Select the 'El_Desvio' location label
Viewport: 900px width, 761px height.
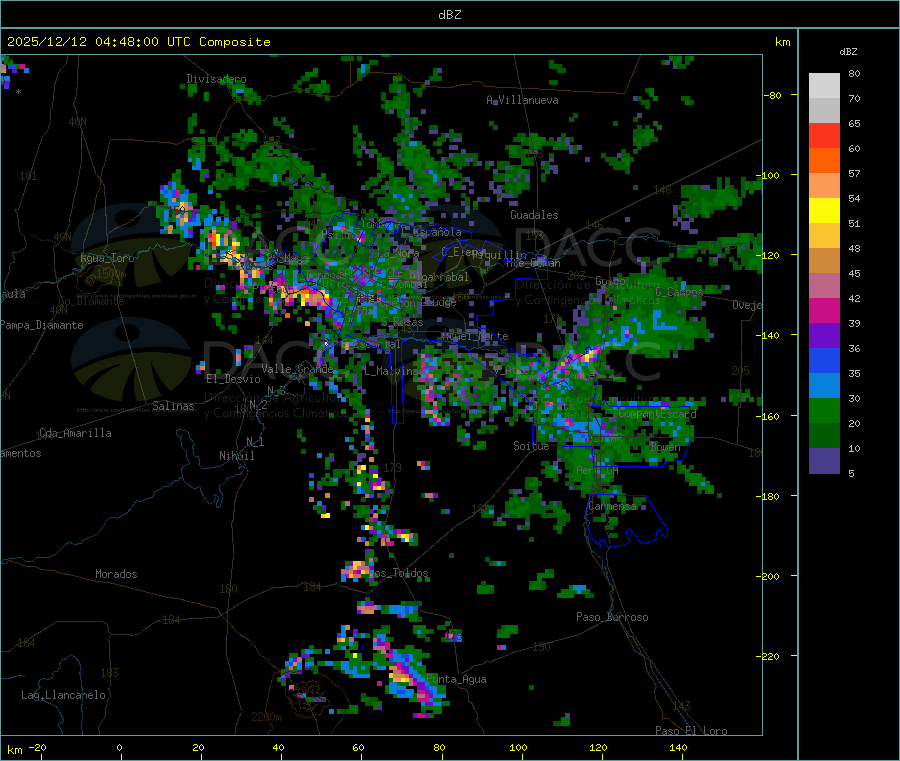click(233, 379)
